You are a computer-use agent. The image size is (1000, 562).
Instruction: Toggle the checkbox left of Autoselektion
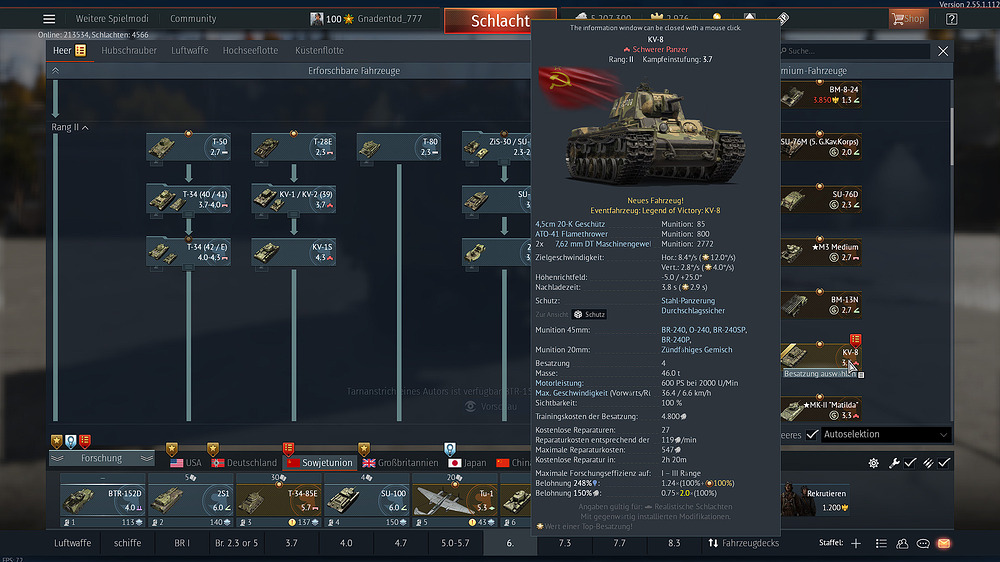point(812,434)
